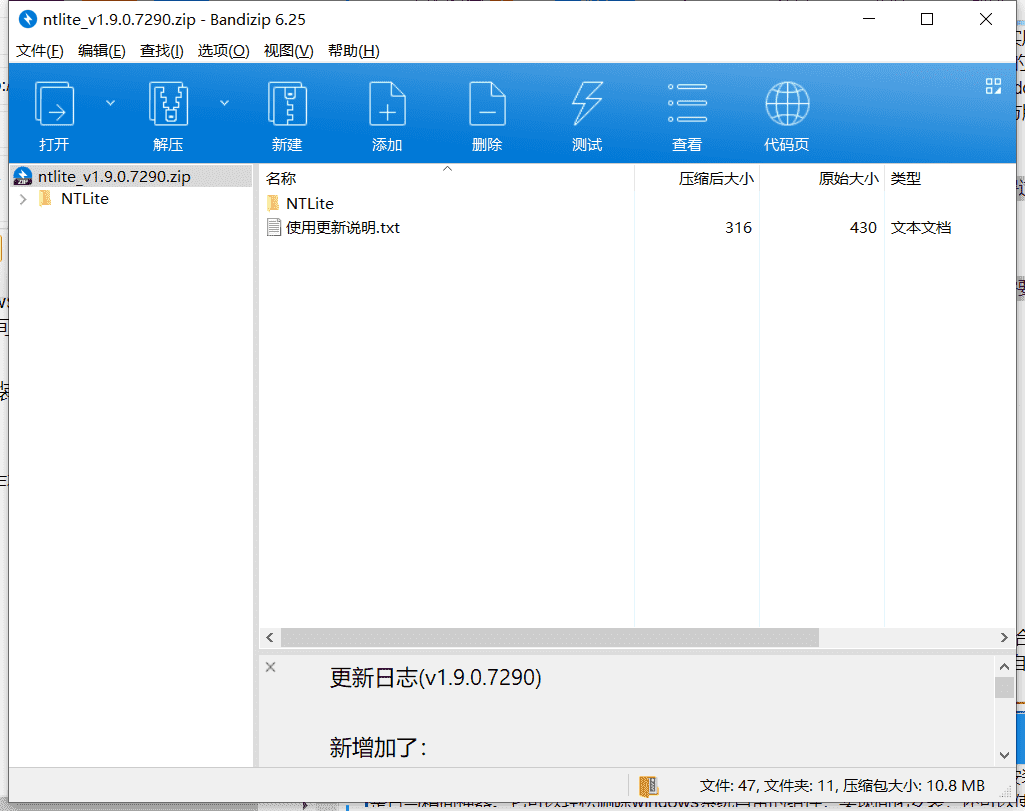This screenshot has width=1025, height=811.
Task: Click the right arrow of horizontal scrollbar
Action: (x=1004, y=637)
